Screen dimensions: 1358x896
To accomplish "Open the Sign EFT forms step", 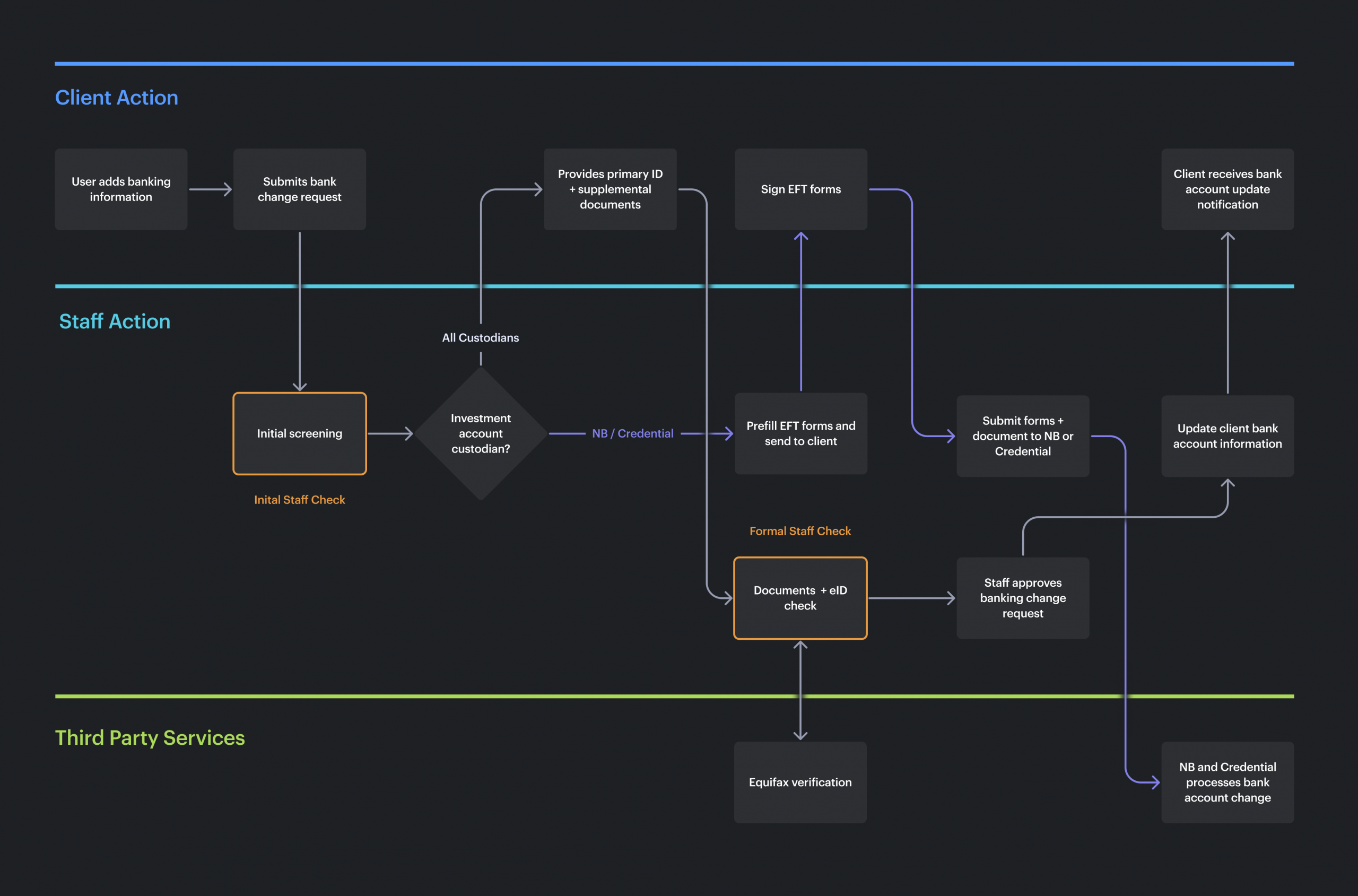I will coord(800,189).
